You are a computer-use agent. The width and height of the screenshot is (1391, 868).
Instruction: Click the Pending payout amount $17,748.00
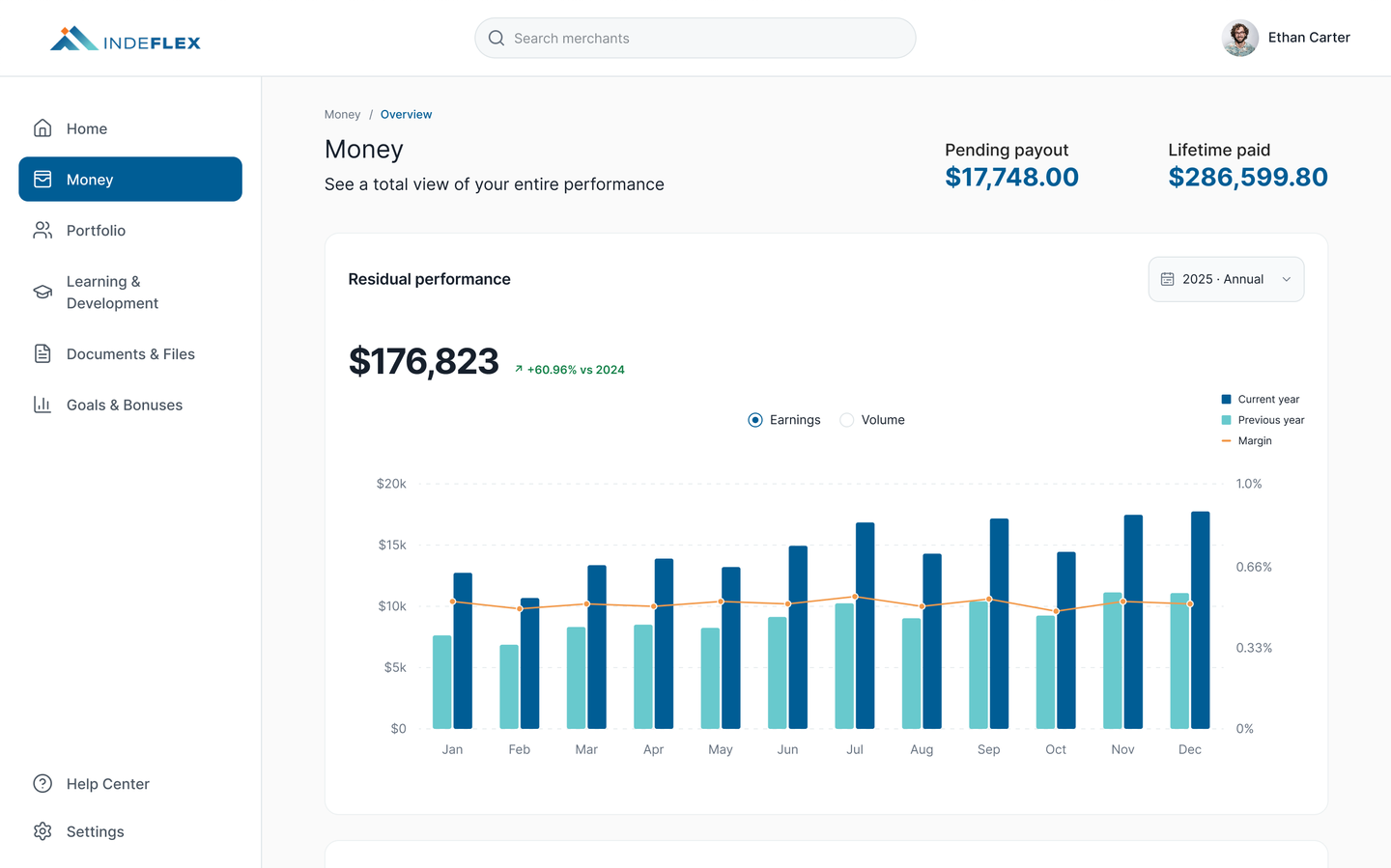pyautogui.click(x=1011, y=178)
